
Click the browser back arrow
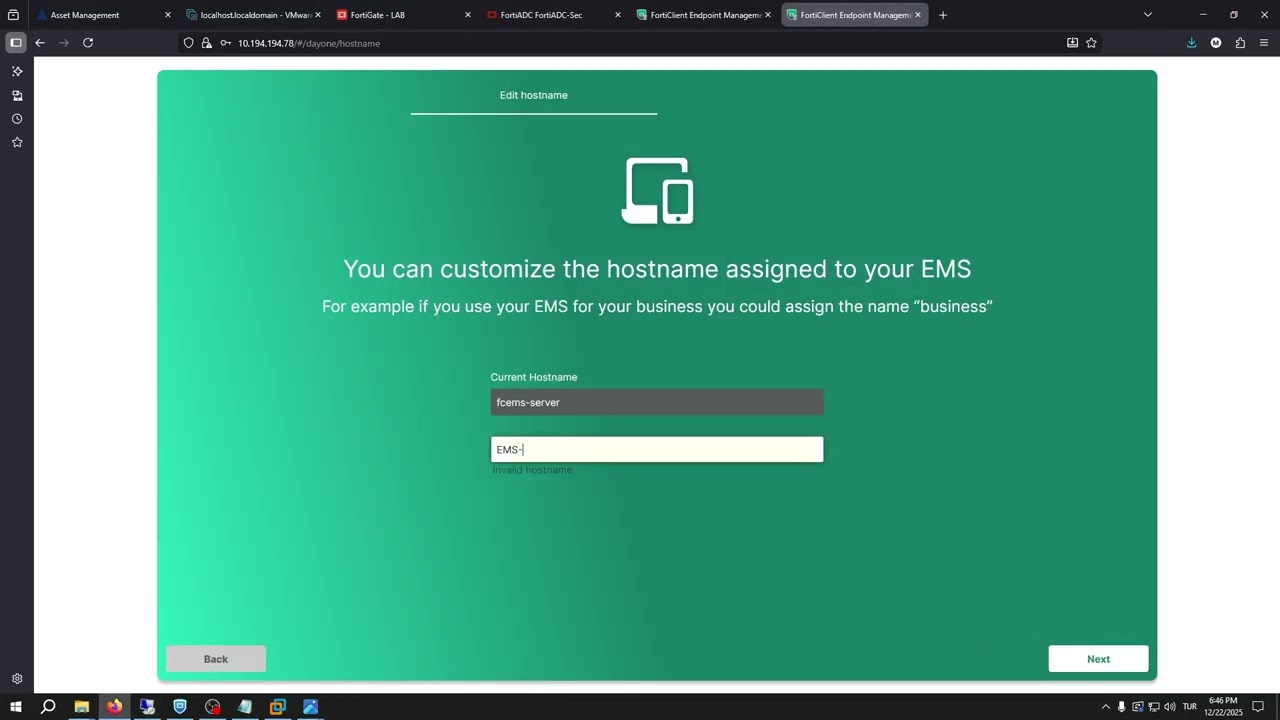pos(40,43)
